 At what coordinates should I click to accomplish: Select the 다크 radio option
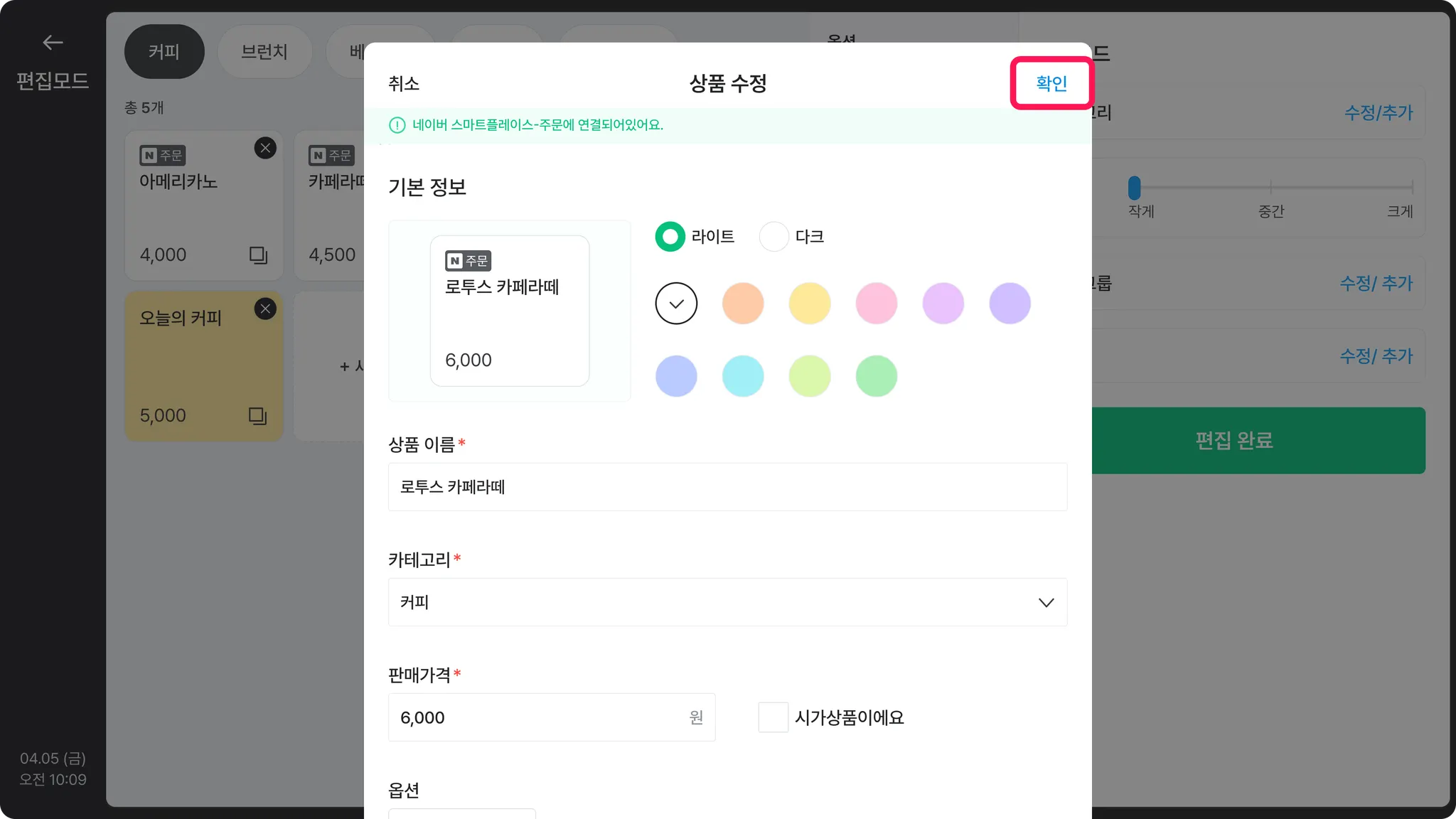click(x=774, y=237)
